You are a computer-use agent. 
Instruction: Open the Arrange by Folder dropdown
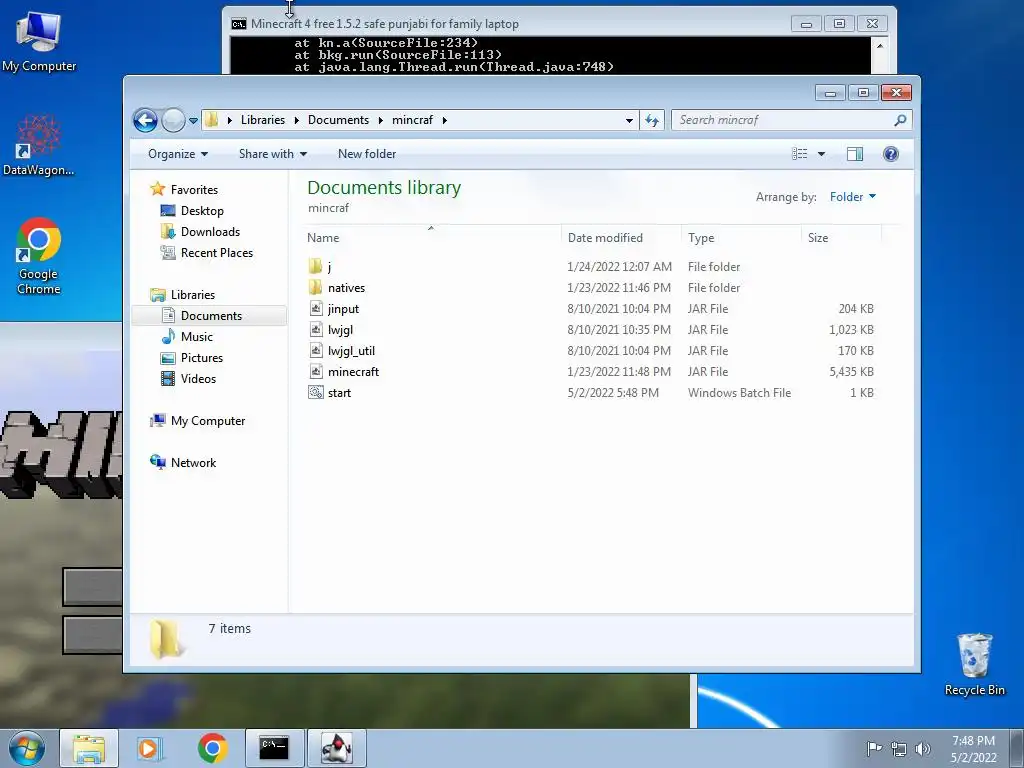[x=852, y=197]
